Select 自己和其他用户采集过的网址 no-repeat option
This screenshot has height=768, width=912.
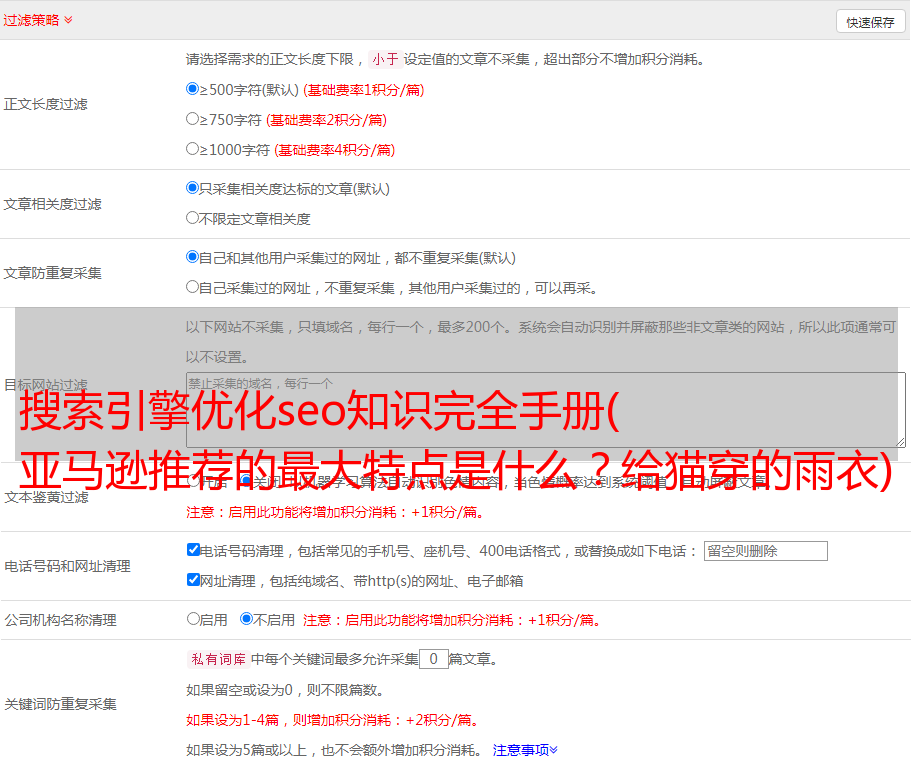[x=193, y=257]
